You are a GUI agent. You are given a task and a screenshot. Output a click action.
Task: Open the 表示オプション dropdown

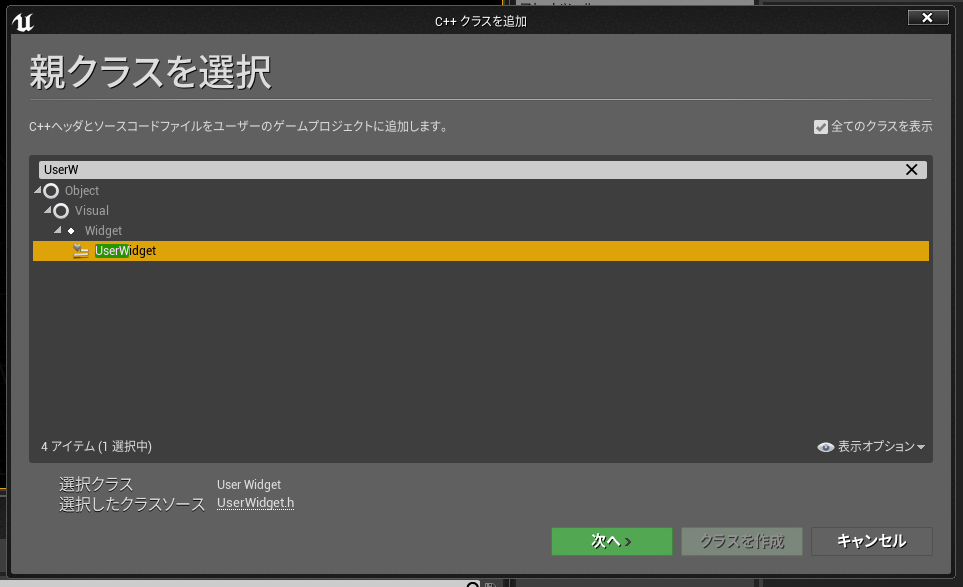[x=871, y=446]
